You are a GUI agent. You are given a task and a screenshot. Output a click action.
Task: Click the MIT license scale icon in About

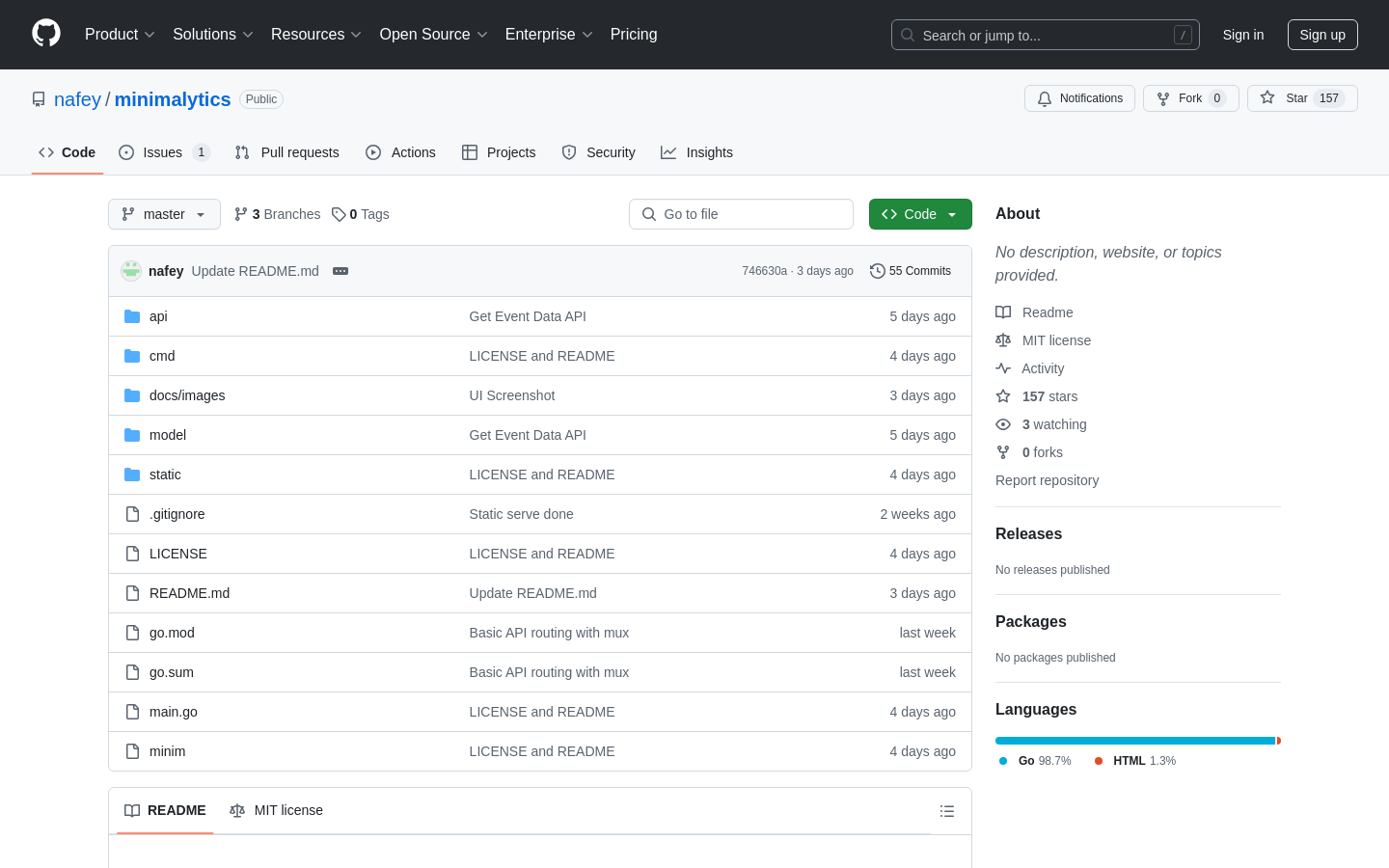(1003, 340)
